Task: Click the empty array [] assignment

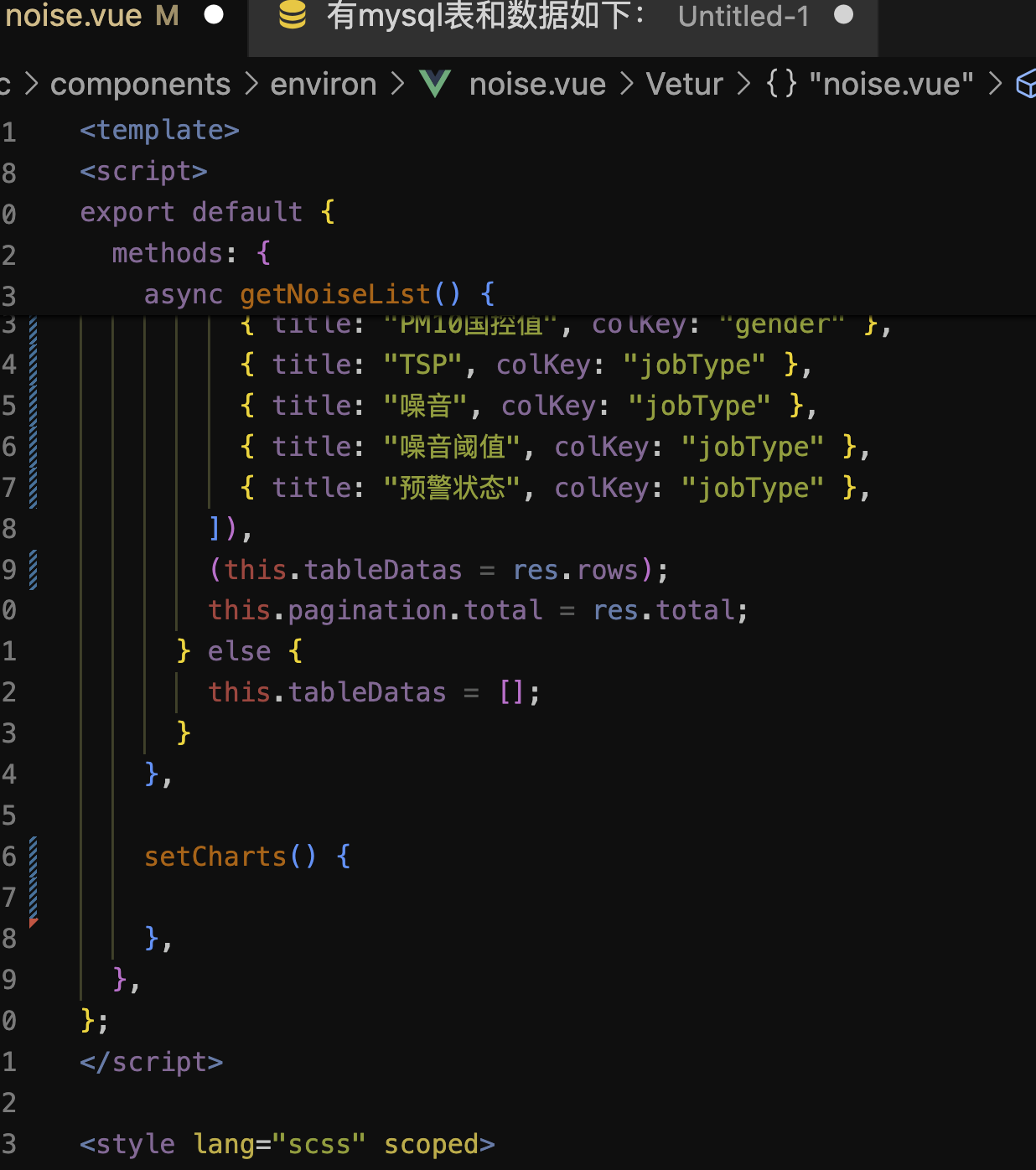Action: pos(511,692)
